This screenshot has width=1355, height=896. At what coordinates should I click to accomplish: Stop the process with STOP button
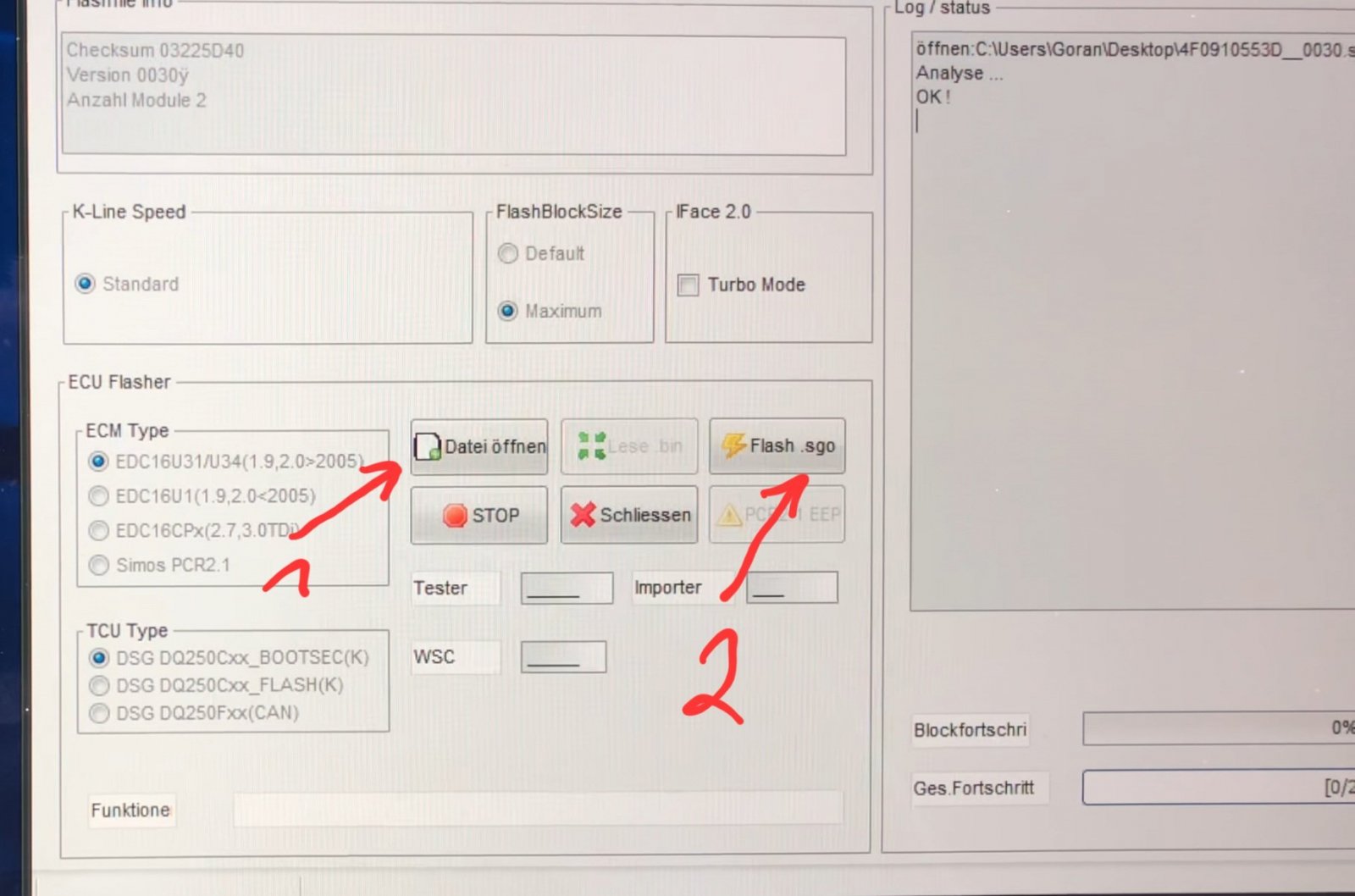pyautogui.click(x=479, y=515)
